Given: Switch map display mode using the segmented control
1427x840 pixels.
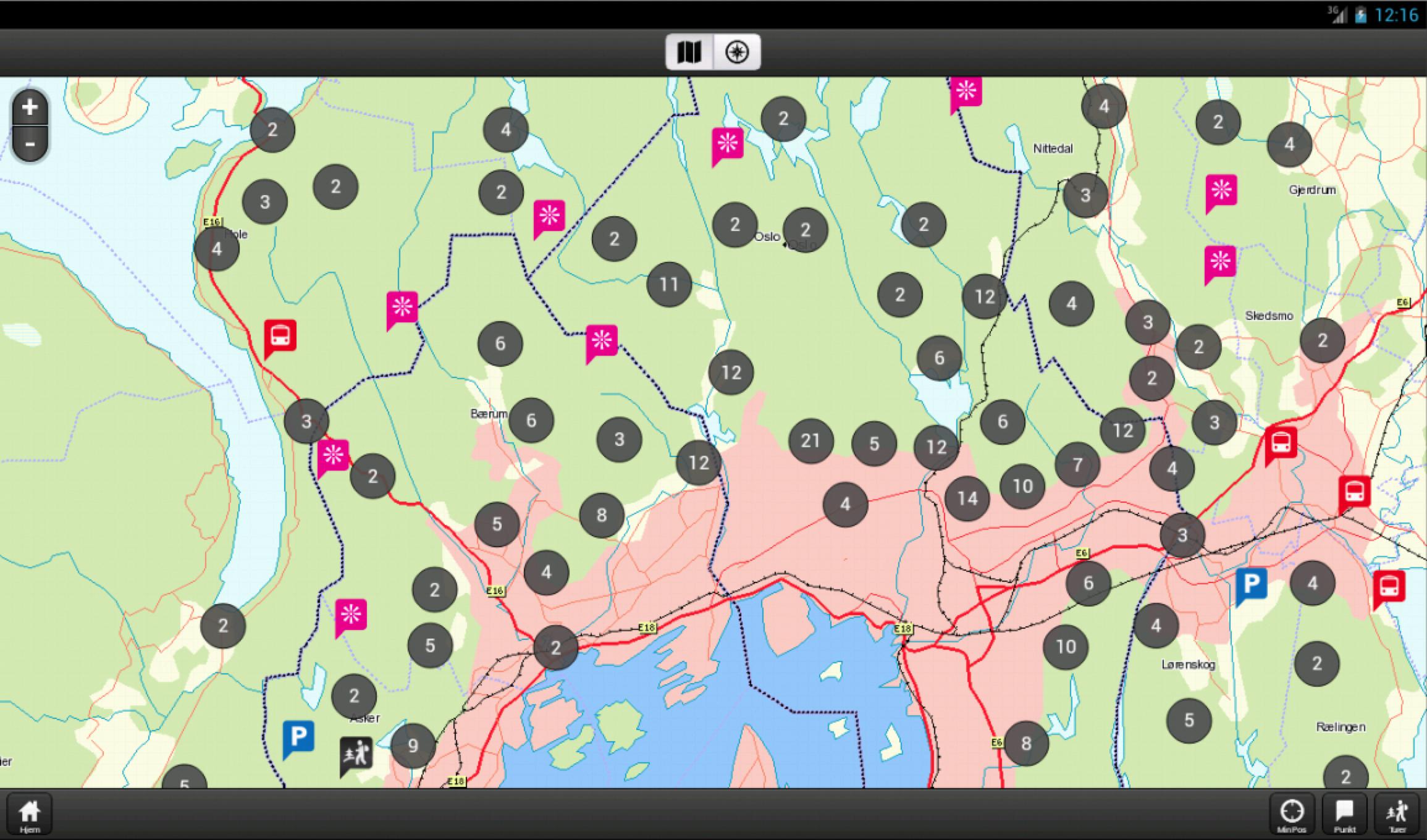Looking at the screenshot, I should (x=690, y=52).
